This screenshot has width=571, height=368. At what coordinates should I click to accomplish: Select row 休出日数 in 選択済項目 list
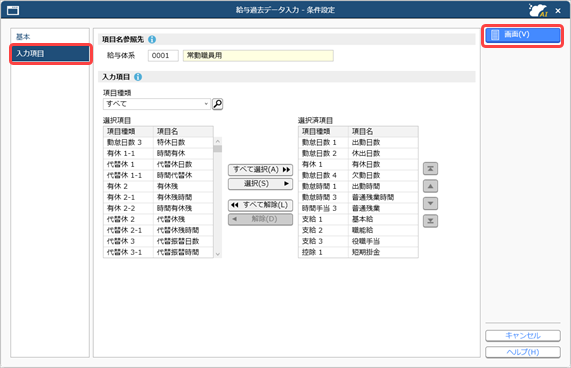pos(358,153)
